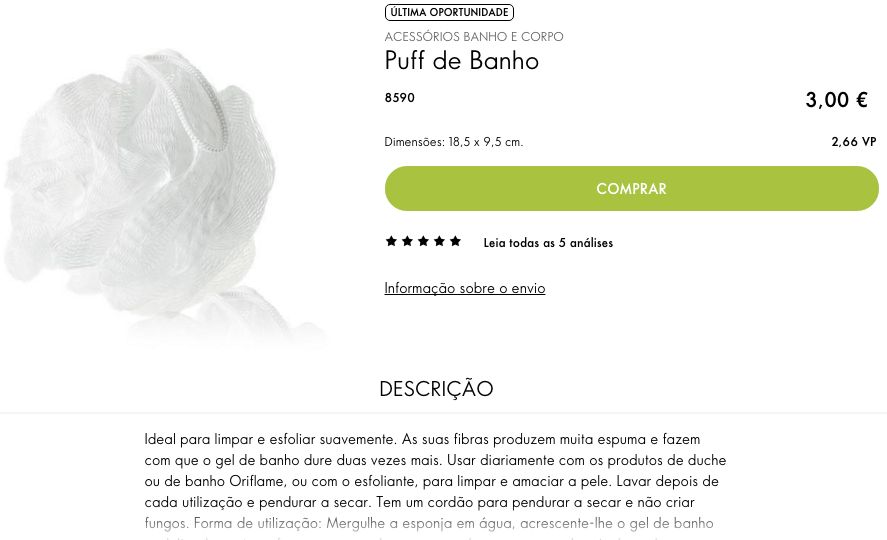Expand the faded Forma de utilização text
This screenshot has height=540, width=887.
[429, 524]
